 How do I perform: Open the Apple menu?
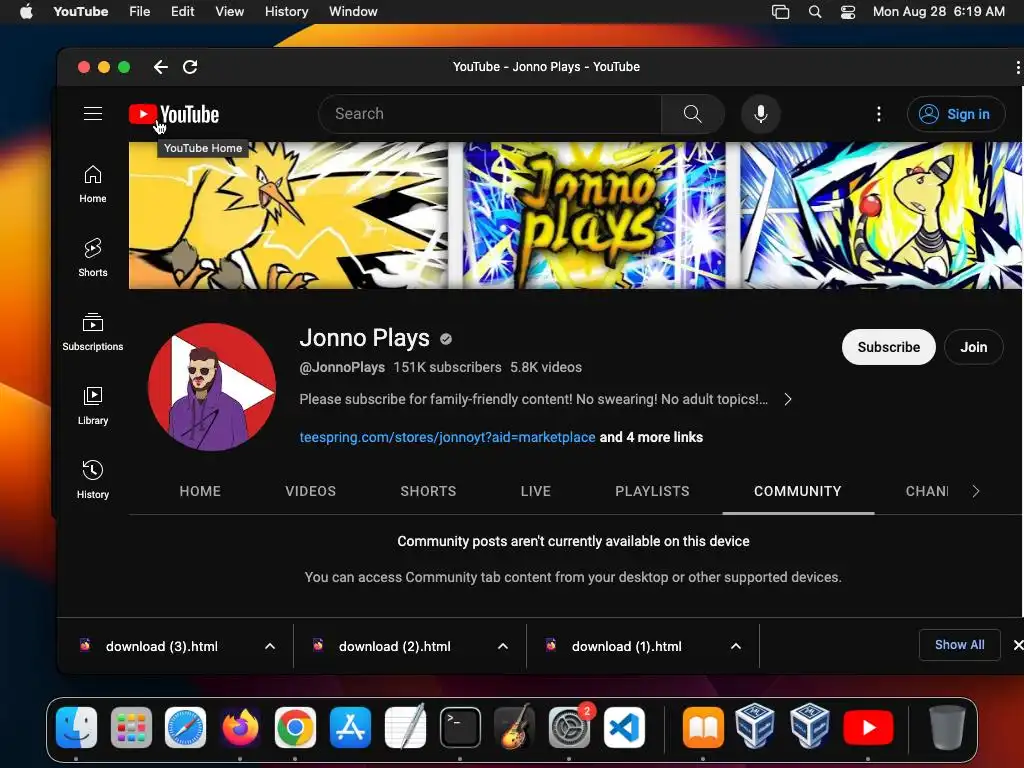26,11
